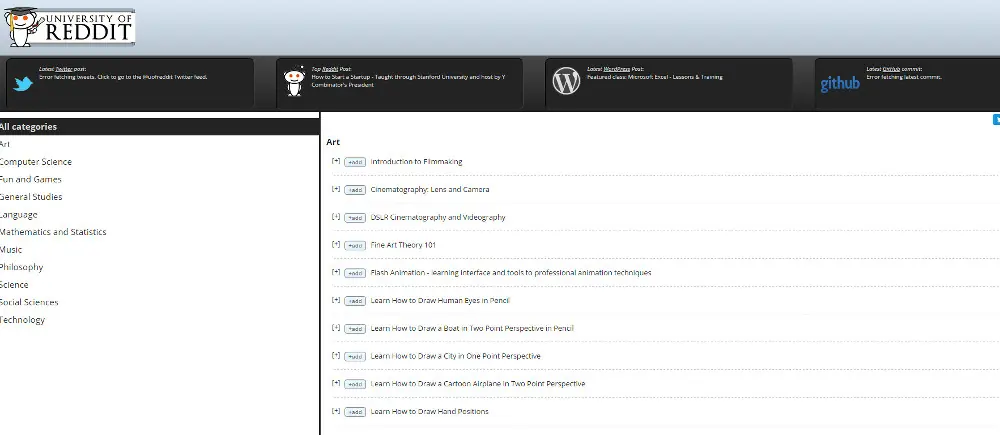Open the Introduction to Filmmaking title

tap(416, 162)
